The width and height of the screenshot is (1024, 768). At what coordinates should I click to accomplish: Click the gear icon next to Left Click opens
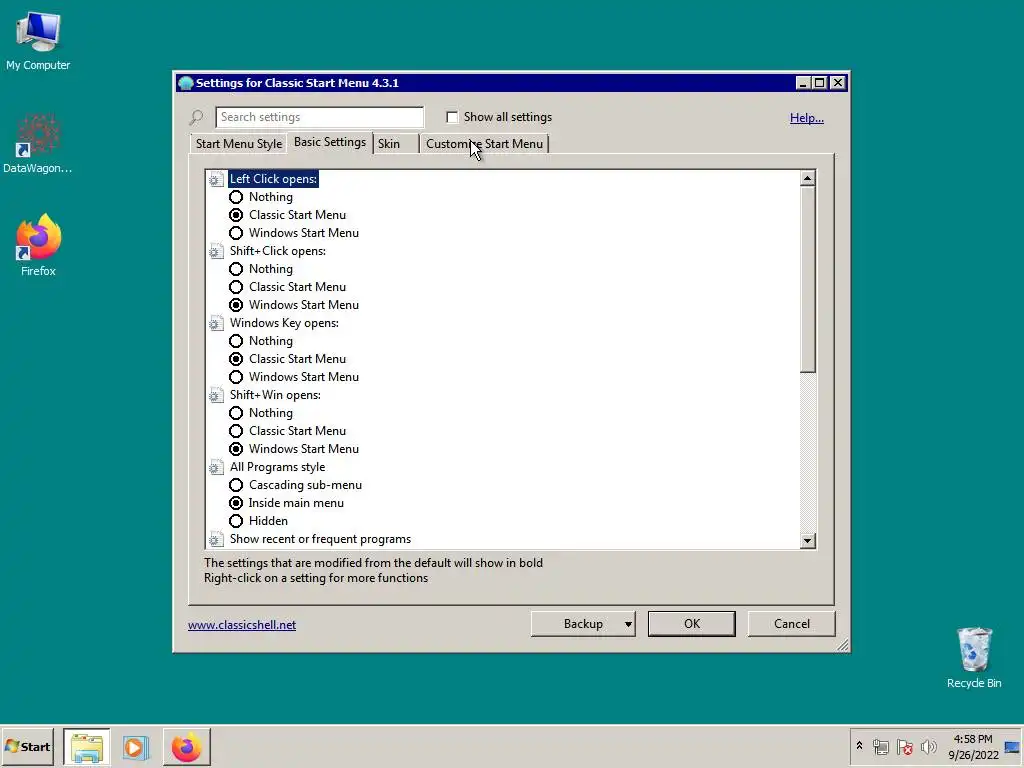[216, 179]
